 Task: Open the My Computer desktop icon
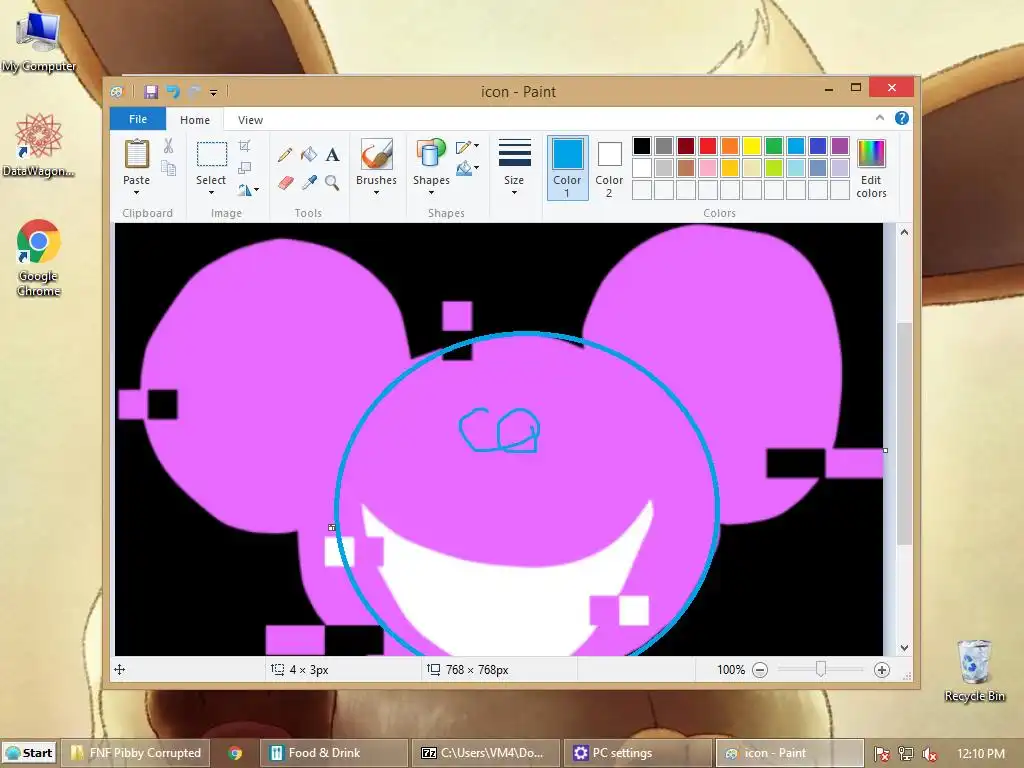click(39, 40)
